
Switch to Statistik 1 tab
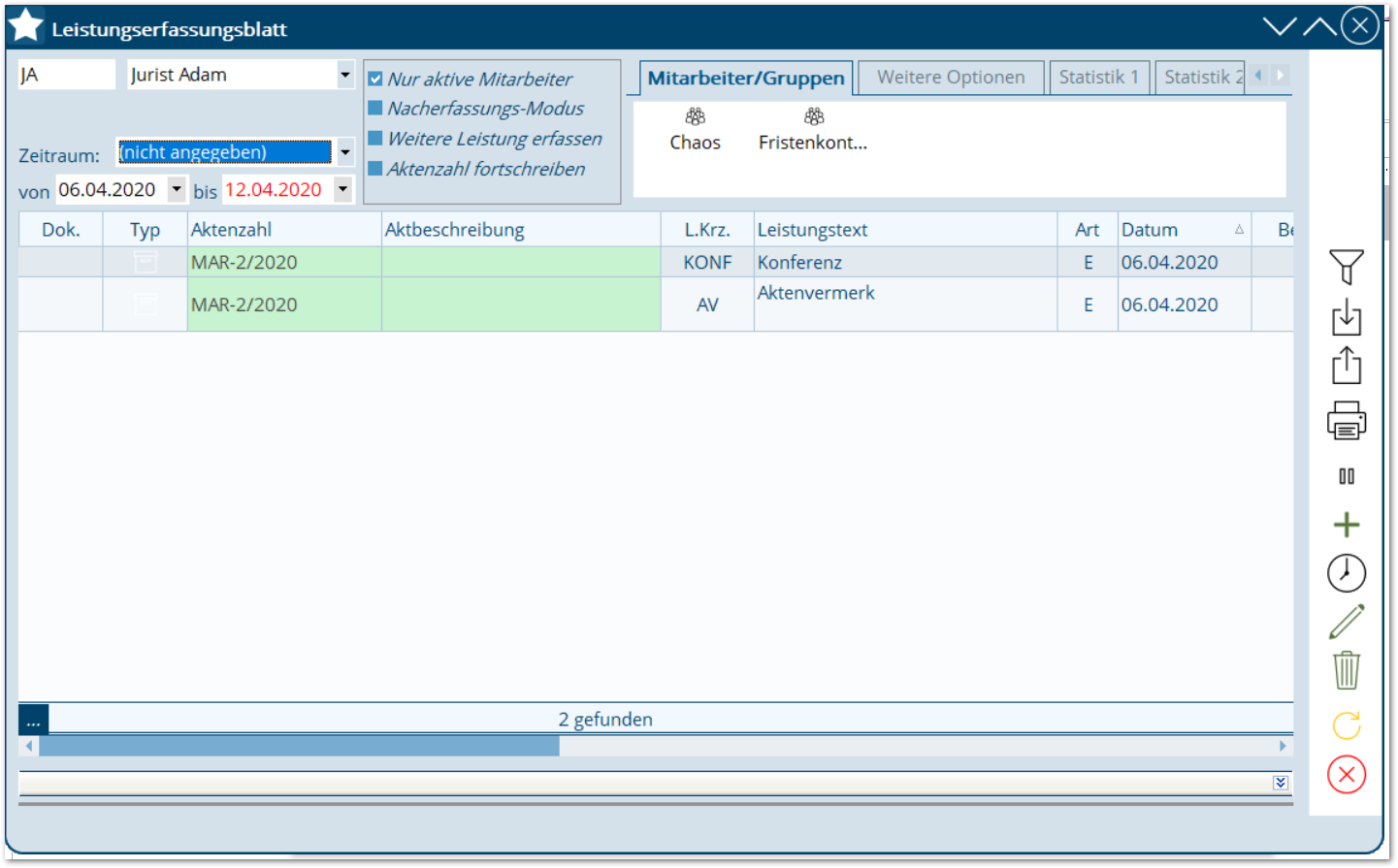point(1099,78)
